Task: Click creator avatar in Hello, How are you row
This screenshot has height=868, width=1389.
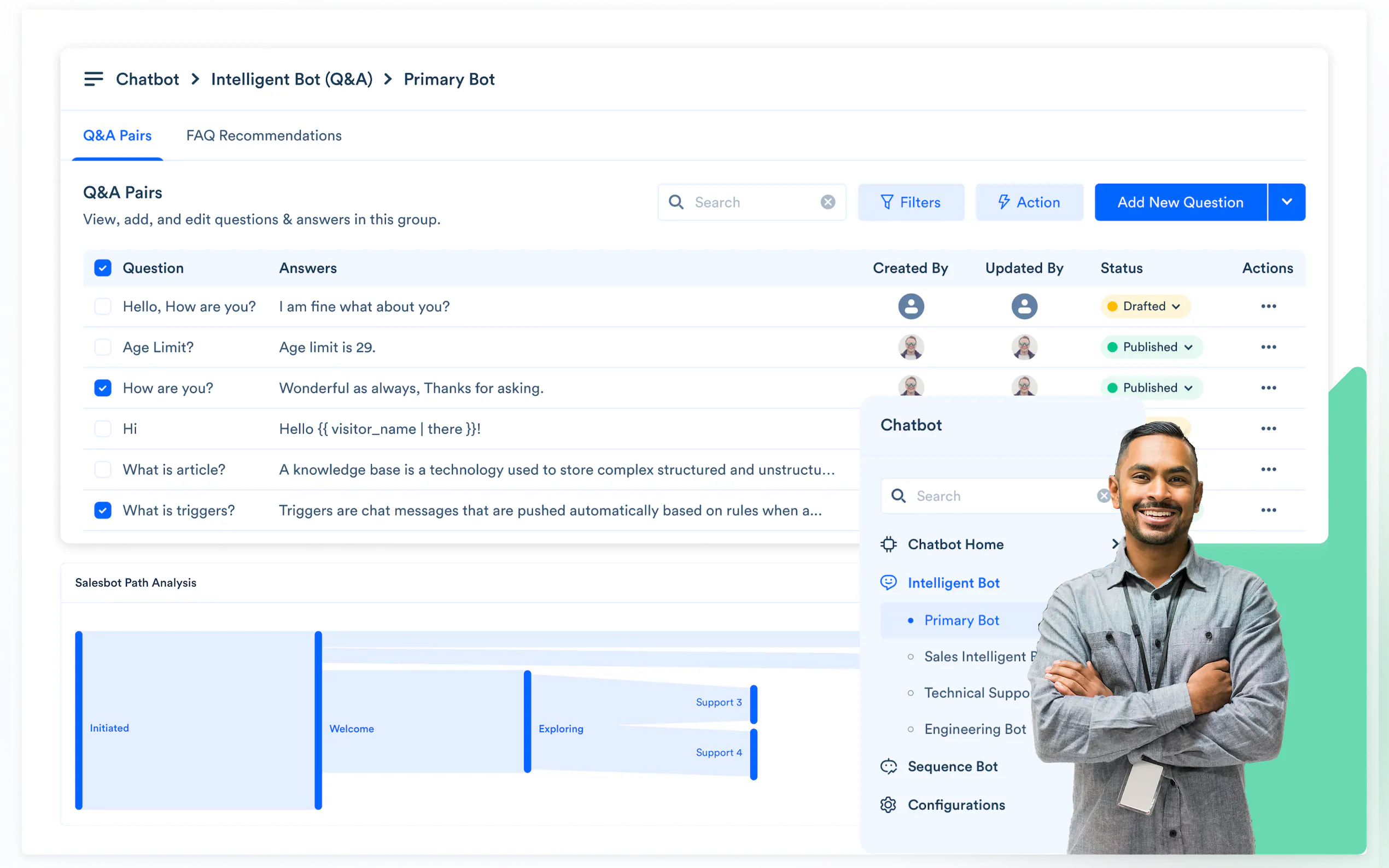Action: coord(911,306)
